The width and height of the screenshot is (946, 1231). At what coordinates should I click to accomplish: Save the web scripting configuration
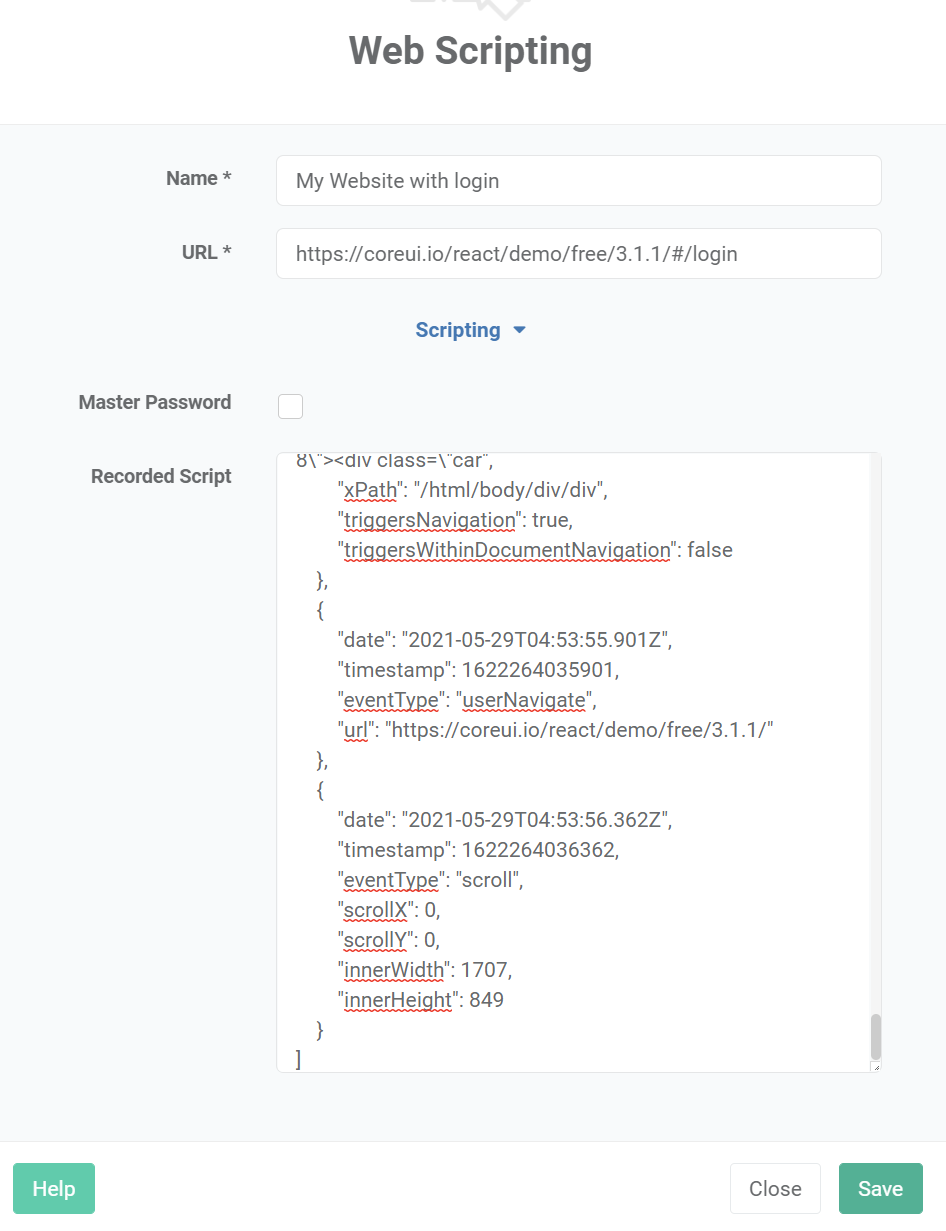880,1188
